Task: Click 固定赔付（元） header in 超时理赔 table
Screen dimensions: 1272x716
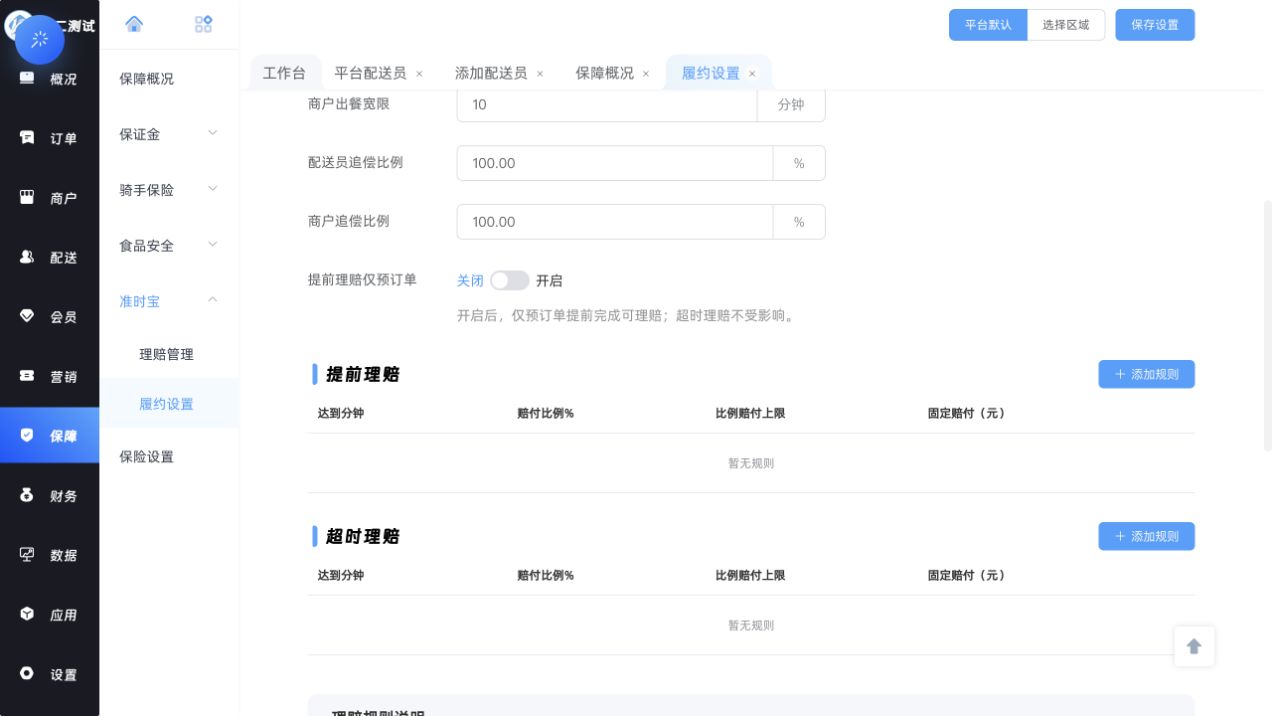Action: 966,575
